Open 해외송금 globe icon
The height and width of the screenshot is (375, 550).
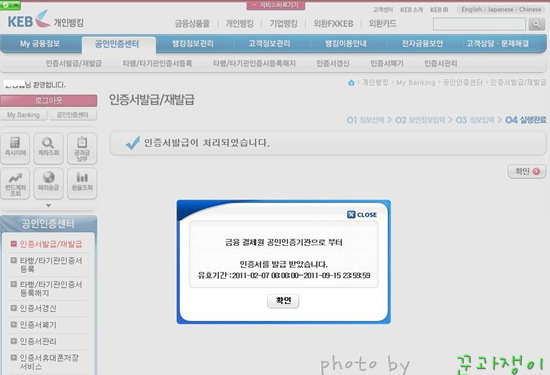point(48,183)
